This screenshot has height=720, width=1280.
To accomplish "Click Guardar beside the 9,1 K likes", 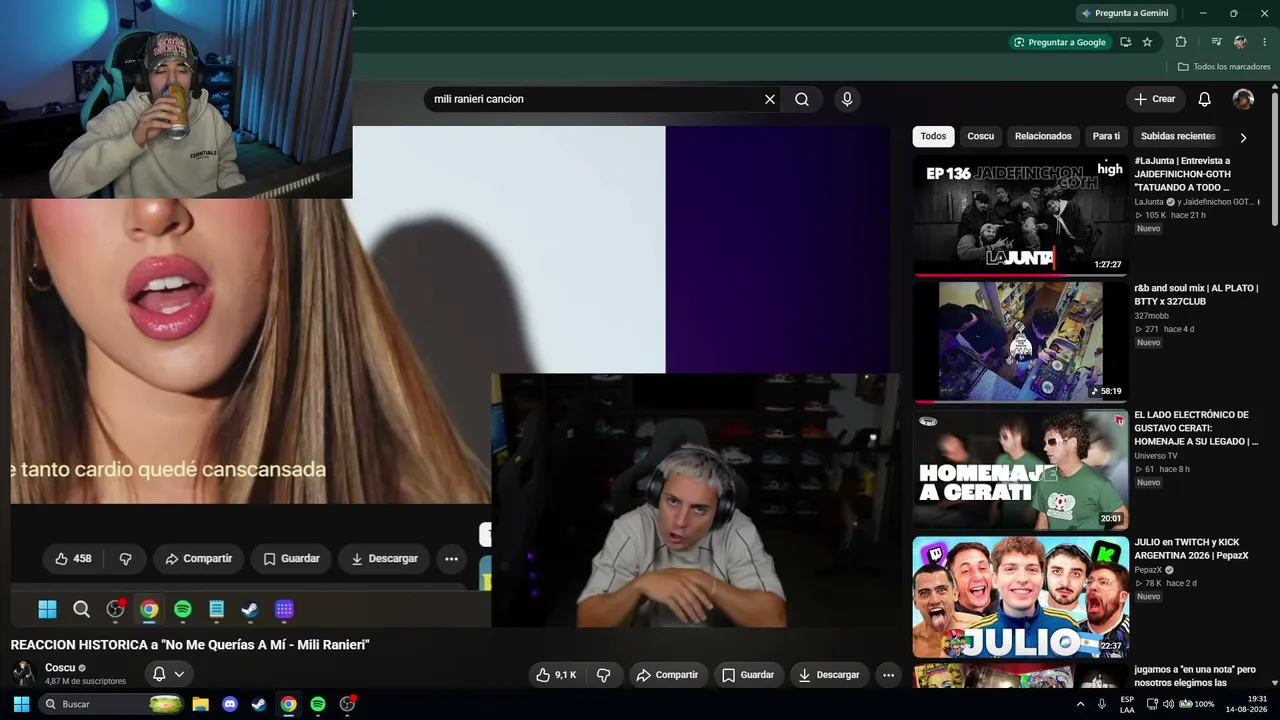I will coord(748,675).
